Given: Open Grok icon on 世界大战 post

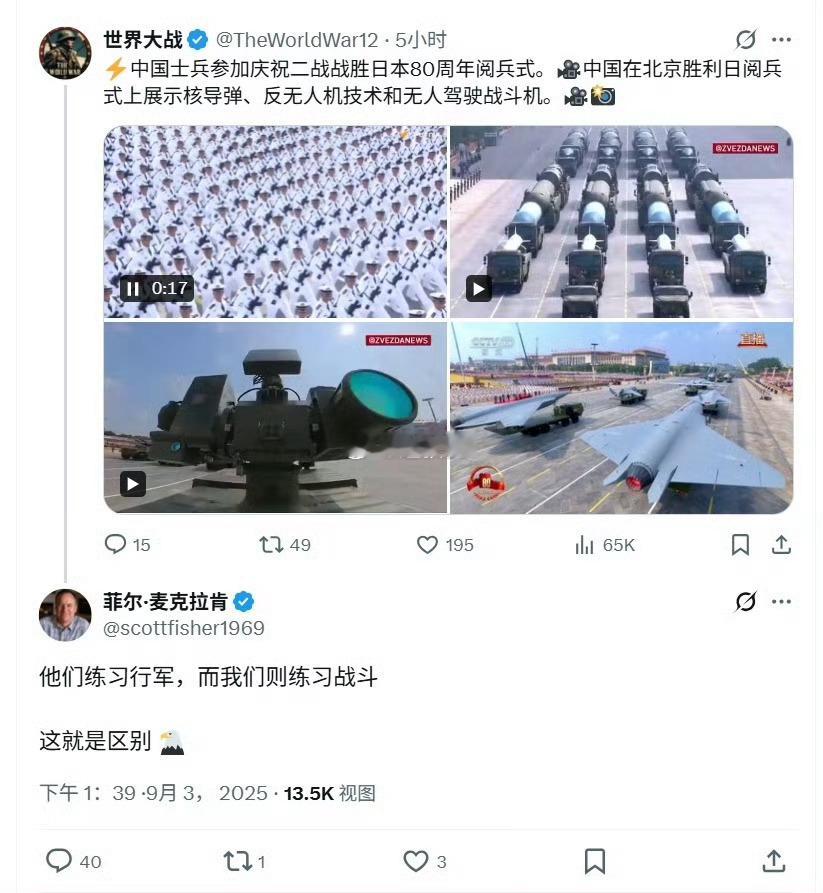Looking at the screenshot, I should (746, 39).
